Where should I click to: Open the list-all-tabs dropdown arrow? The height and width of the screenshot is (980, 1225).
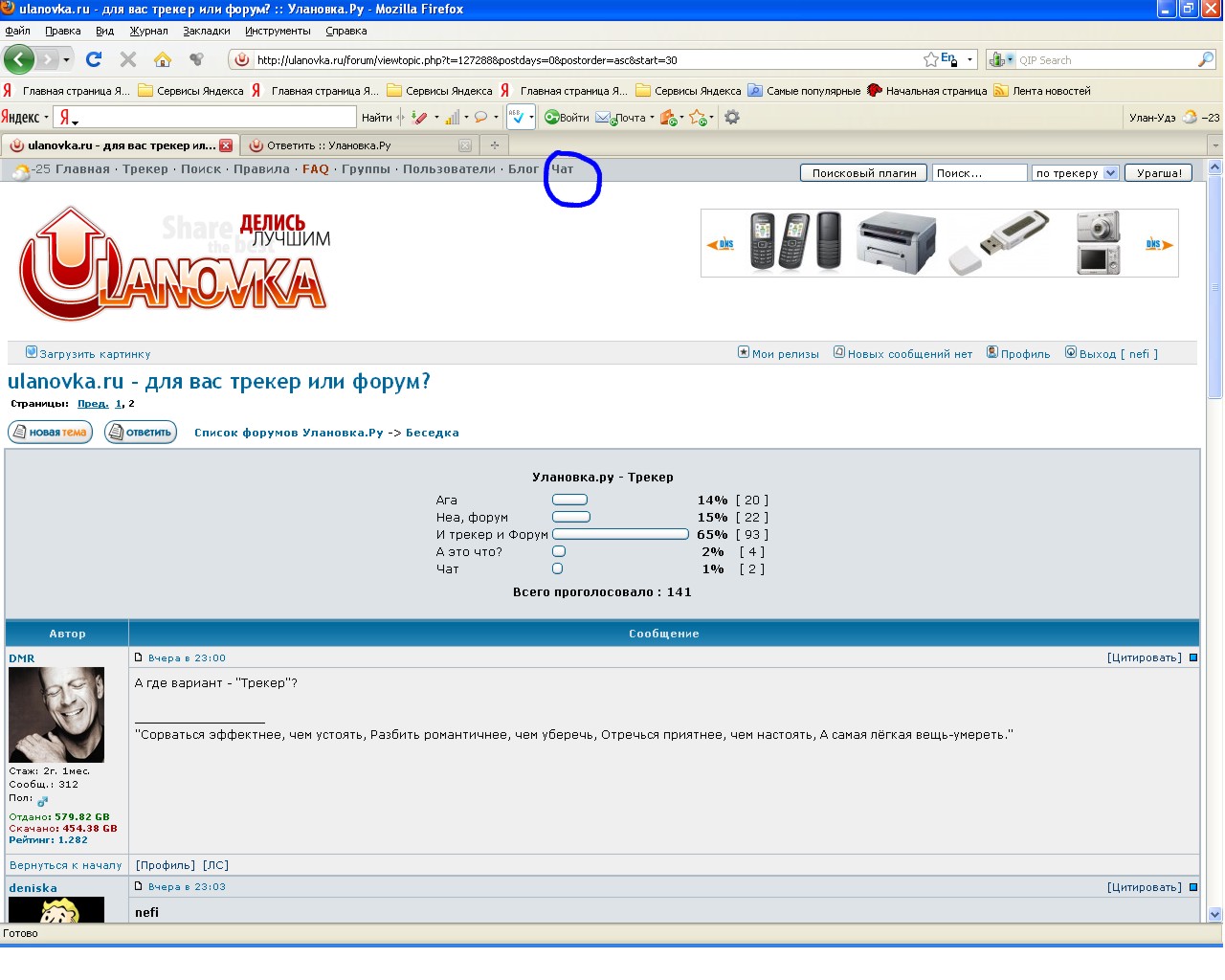click(1215, 145)
